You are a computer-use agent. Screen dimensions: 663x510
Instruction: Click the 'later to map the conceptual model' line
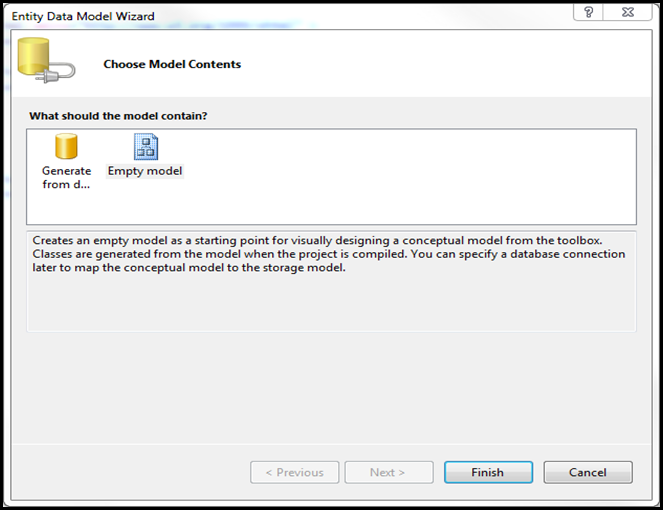(x=189, y=268)
